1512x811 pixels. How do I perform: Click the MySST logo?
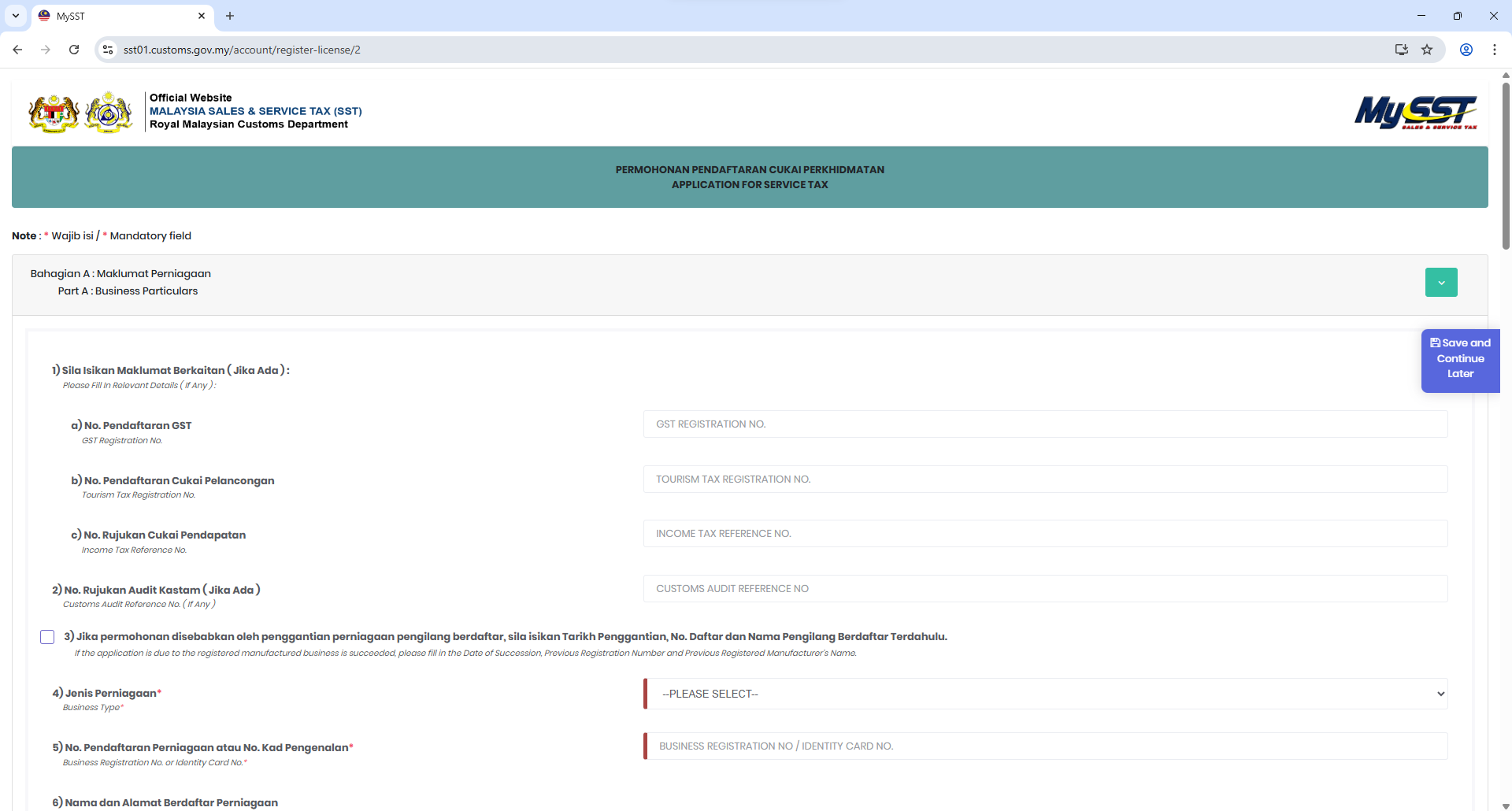coord(1415,112)
